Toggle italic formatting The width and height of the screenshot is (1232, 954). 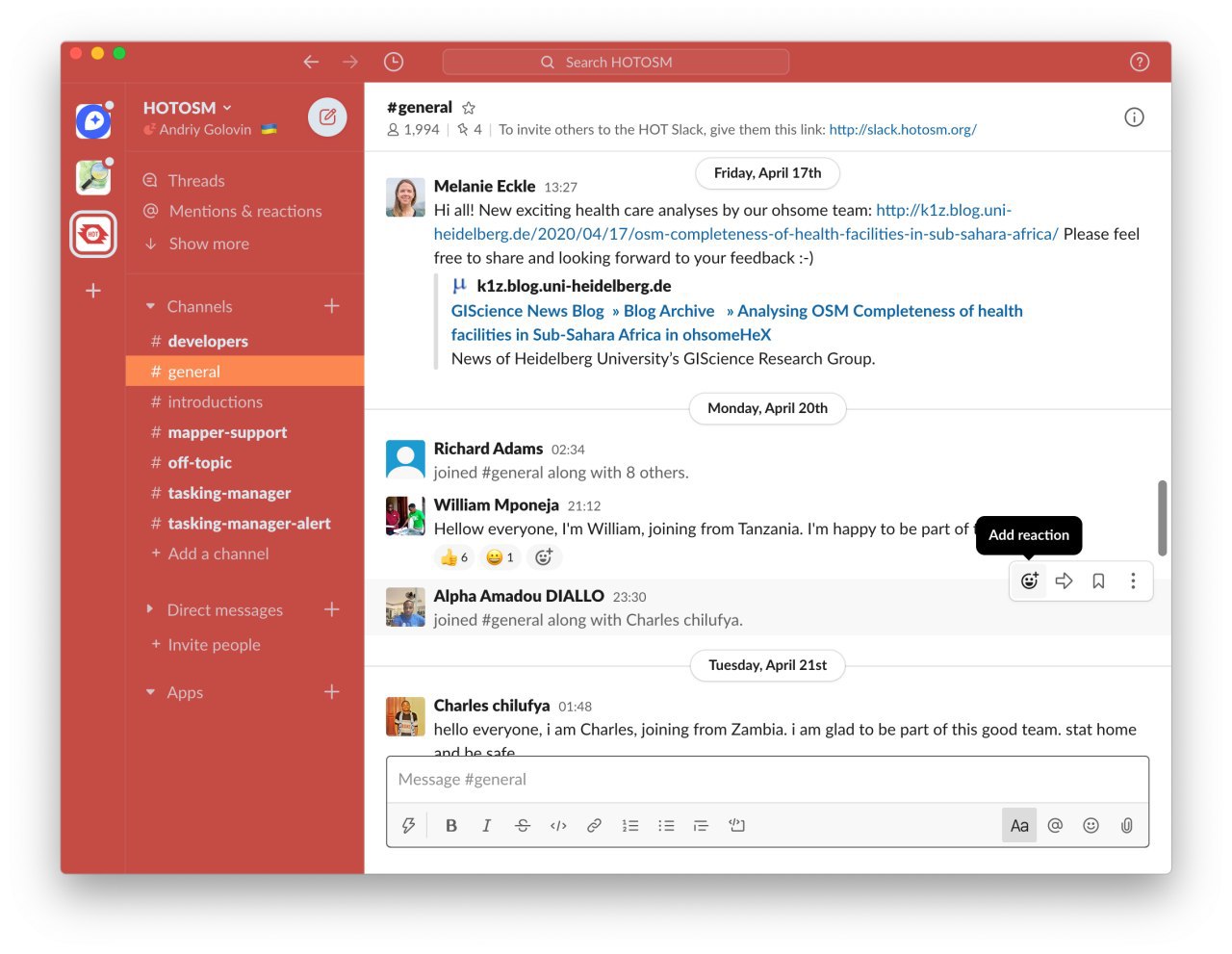click(x=486, y=825)
